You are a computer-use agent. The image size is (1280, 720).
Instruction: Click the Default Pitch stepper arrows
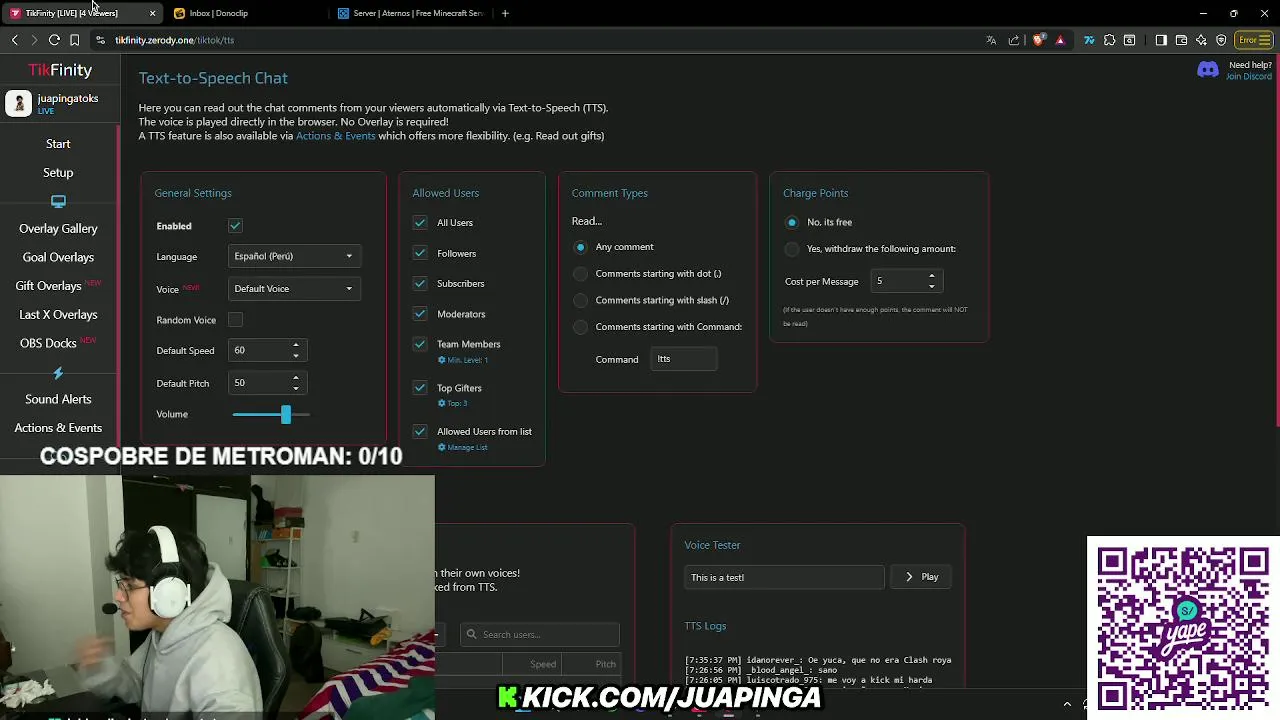296,383
